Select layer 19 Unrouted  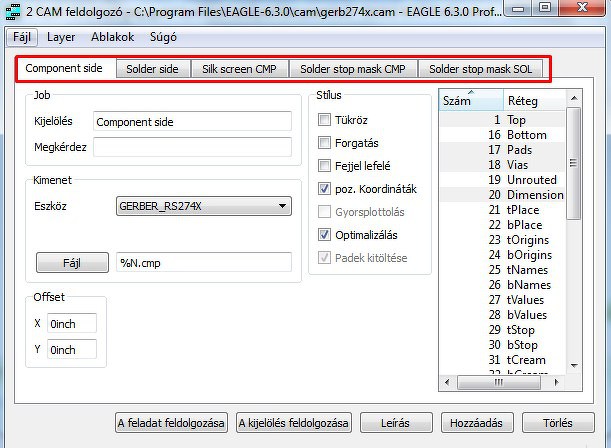[502, 180]
